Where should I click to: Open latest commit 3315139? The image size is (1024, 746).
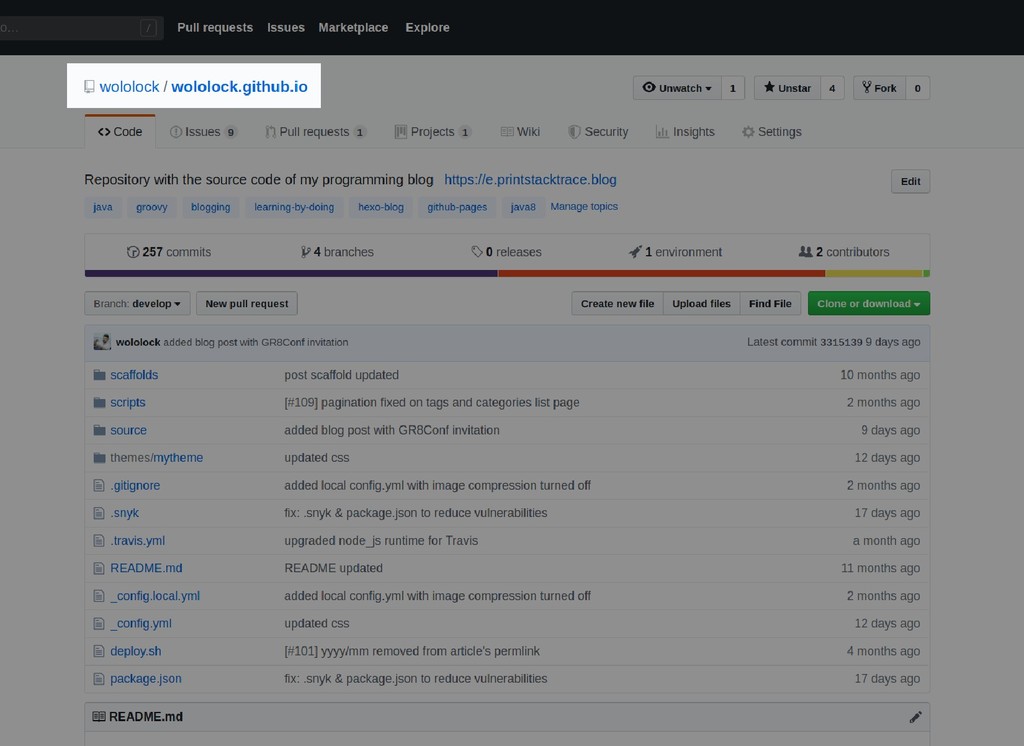[x=841, y=342]
